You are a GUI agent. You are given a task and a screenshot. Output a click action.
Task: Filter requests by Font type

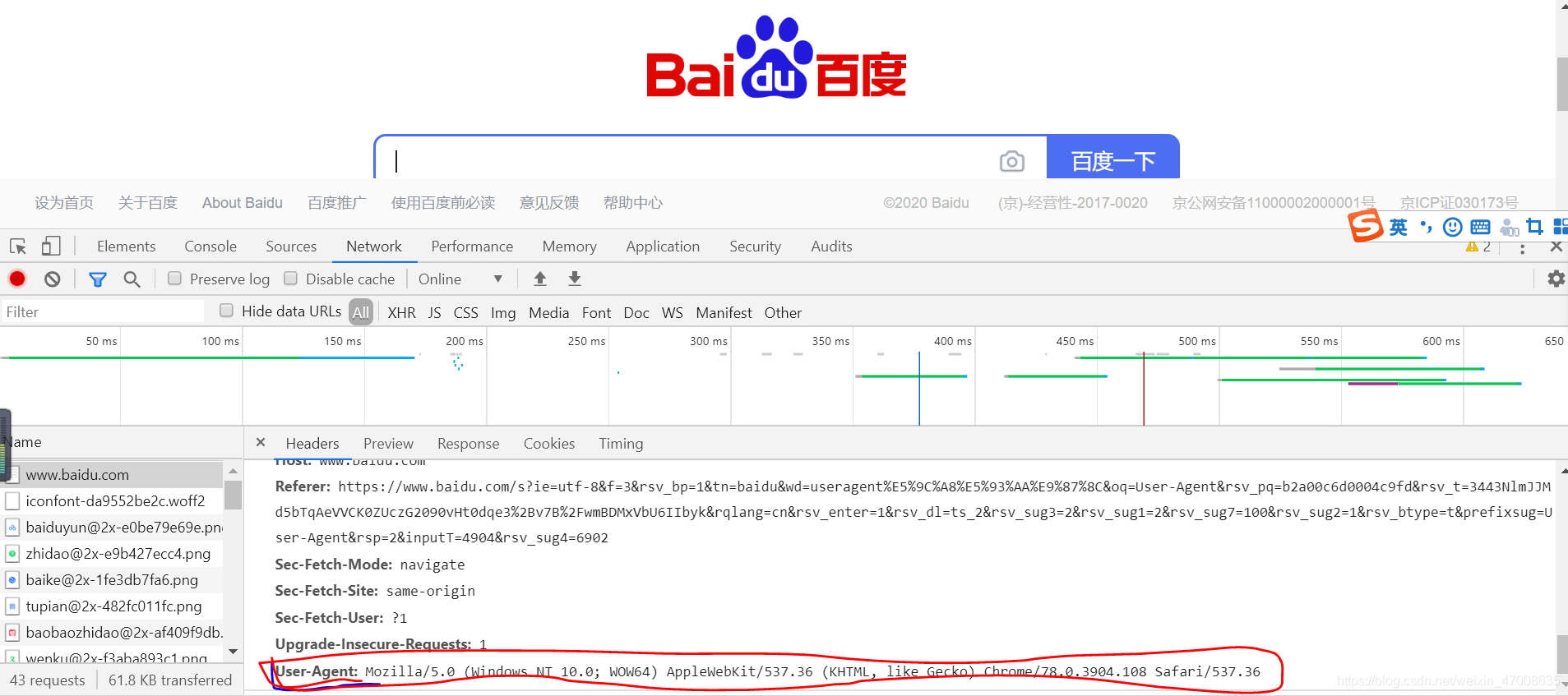pyautogui.click(x=596, y=312)
